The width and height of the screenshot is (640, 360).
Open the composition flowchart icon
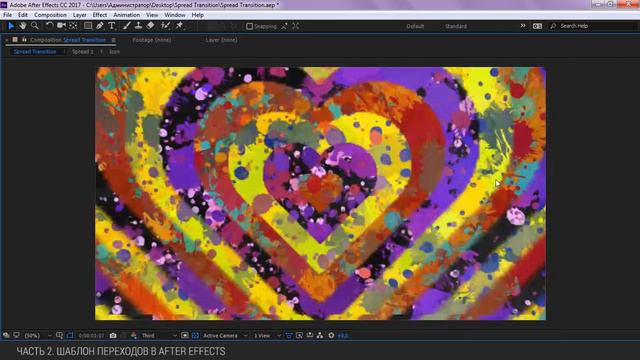coord(320,336)
